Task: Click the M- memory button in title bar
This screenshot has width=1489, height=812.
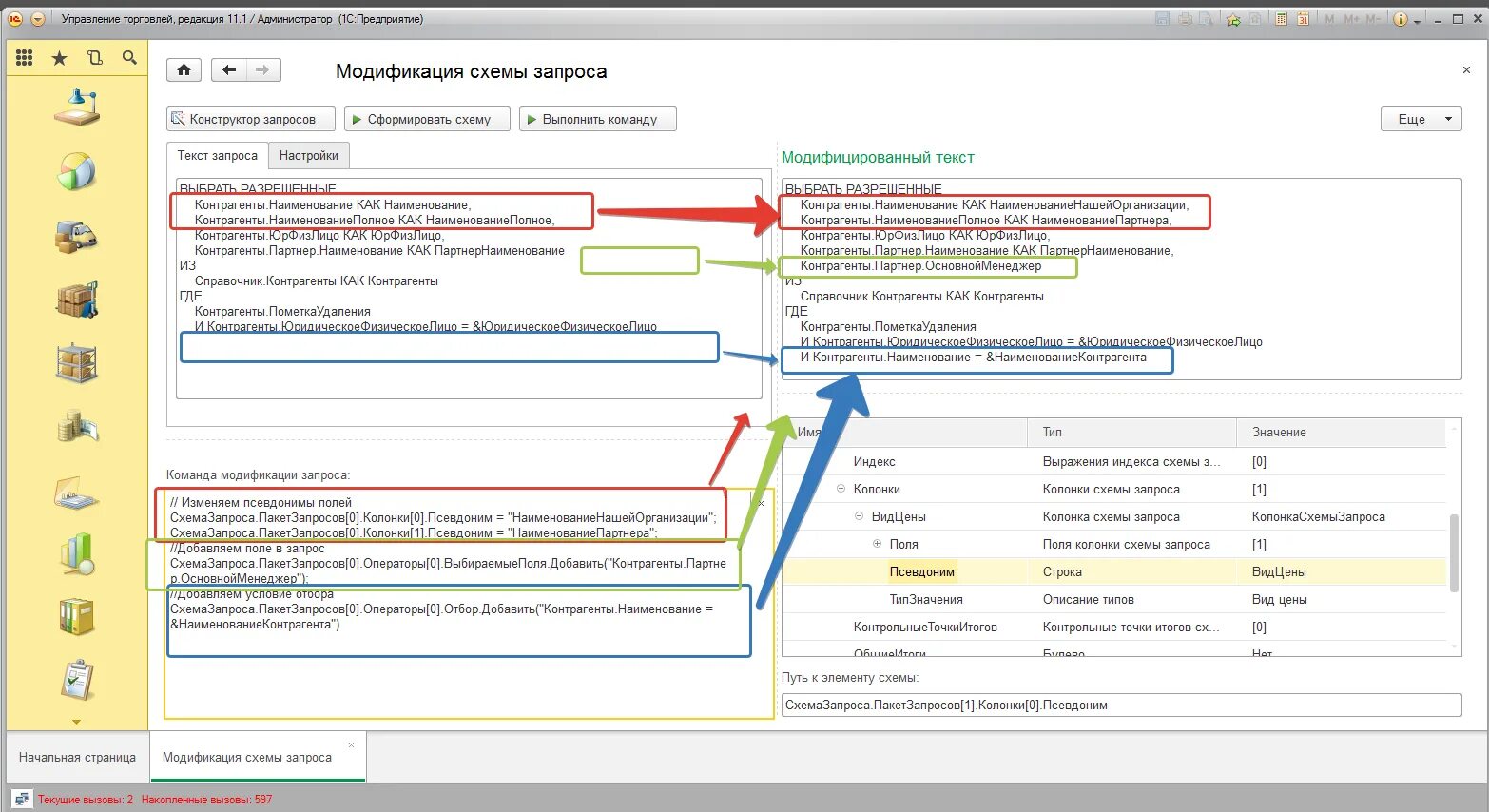Action: tap(1373, 19)
